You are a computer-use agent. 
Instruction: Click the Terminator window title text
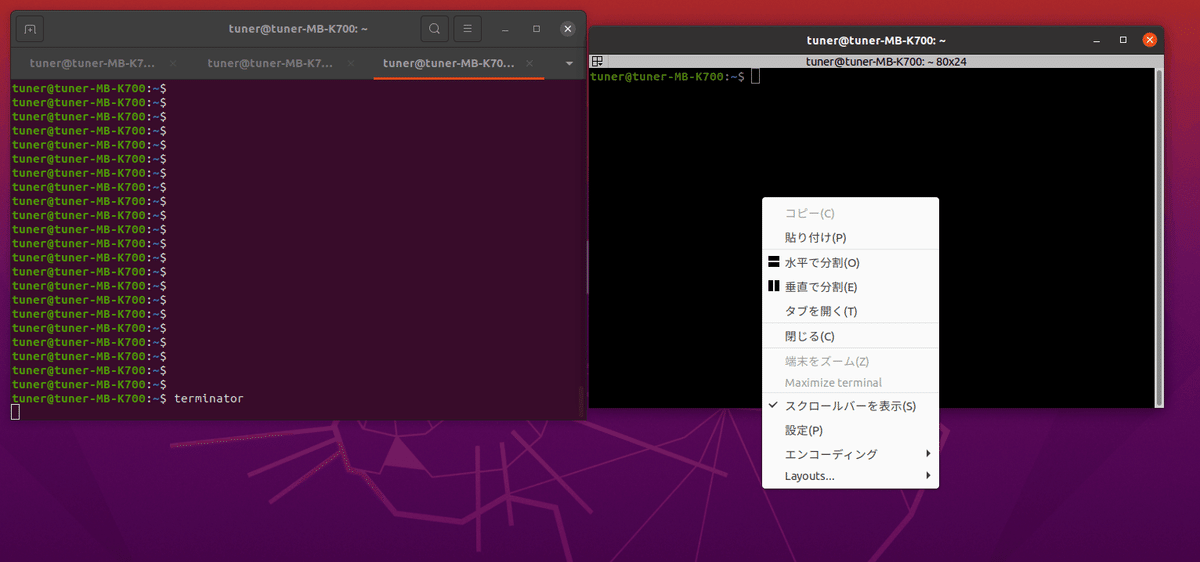876,40
